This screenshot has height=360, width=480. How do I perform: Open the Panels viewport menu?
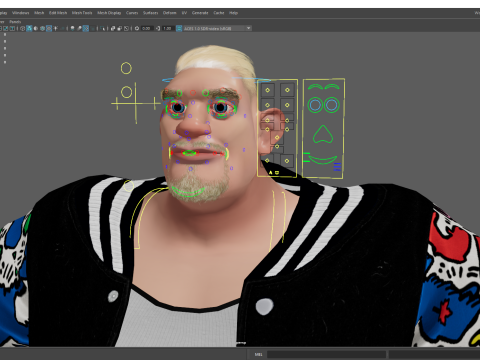[x=15, y=22]
